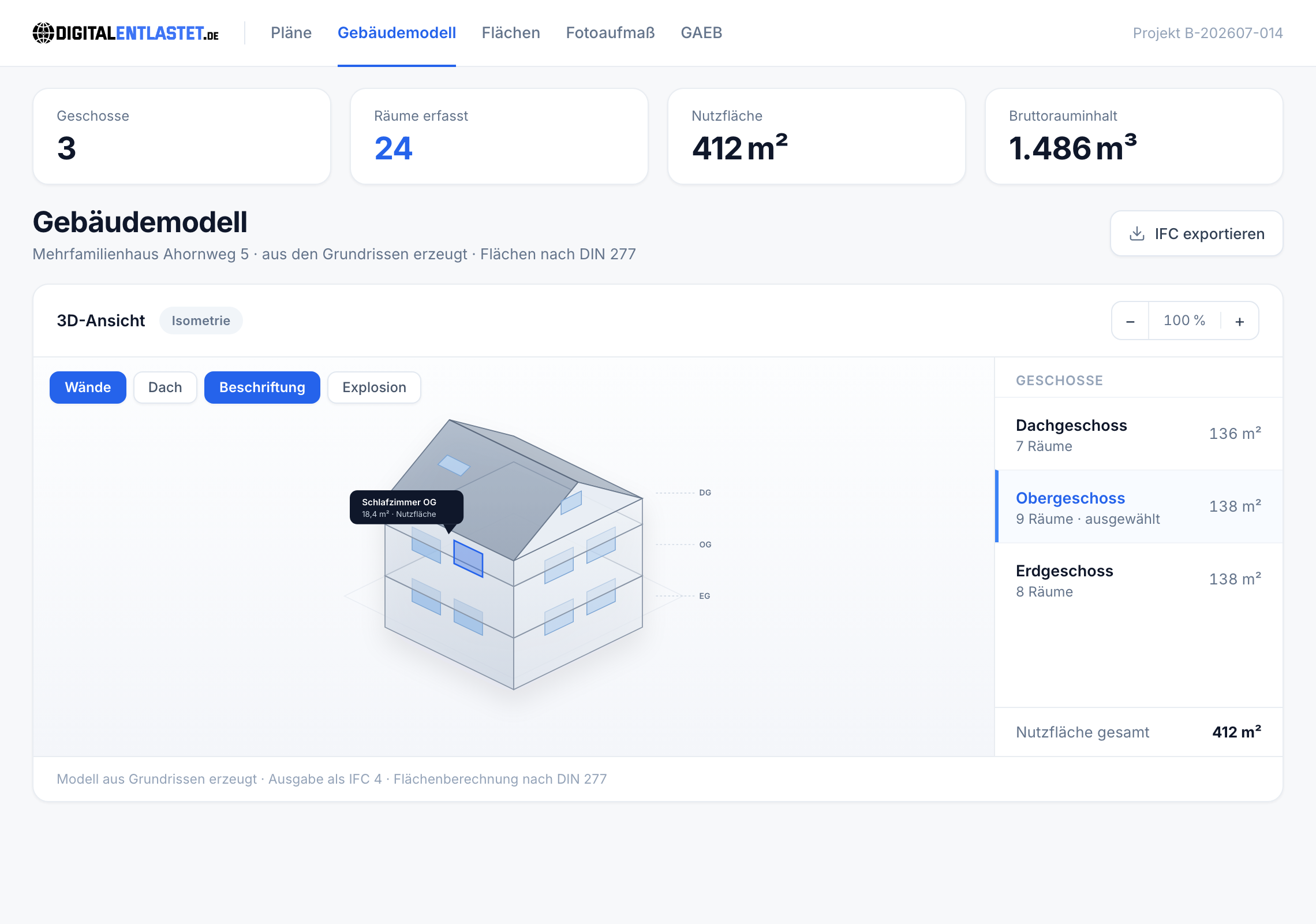The width and height of the screenshot is (1316, 924).
Task: Click the Isometrie view badge
Action: [201, 321]
